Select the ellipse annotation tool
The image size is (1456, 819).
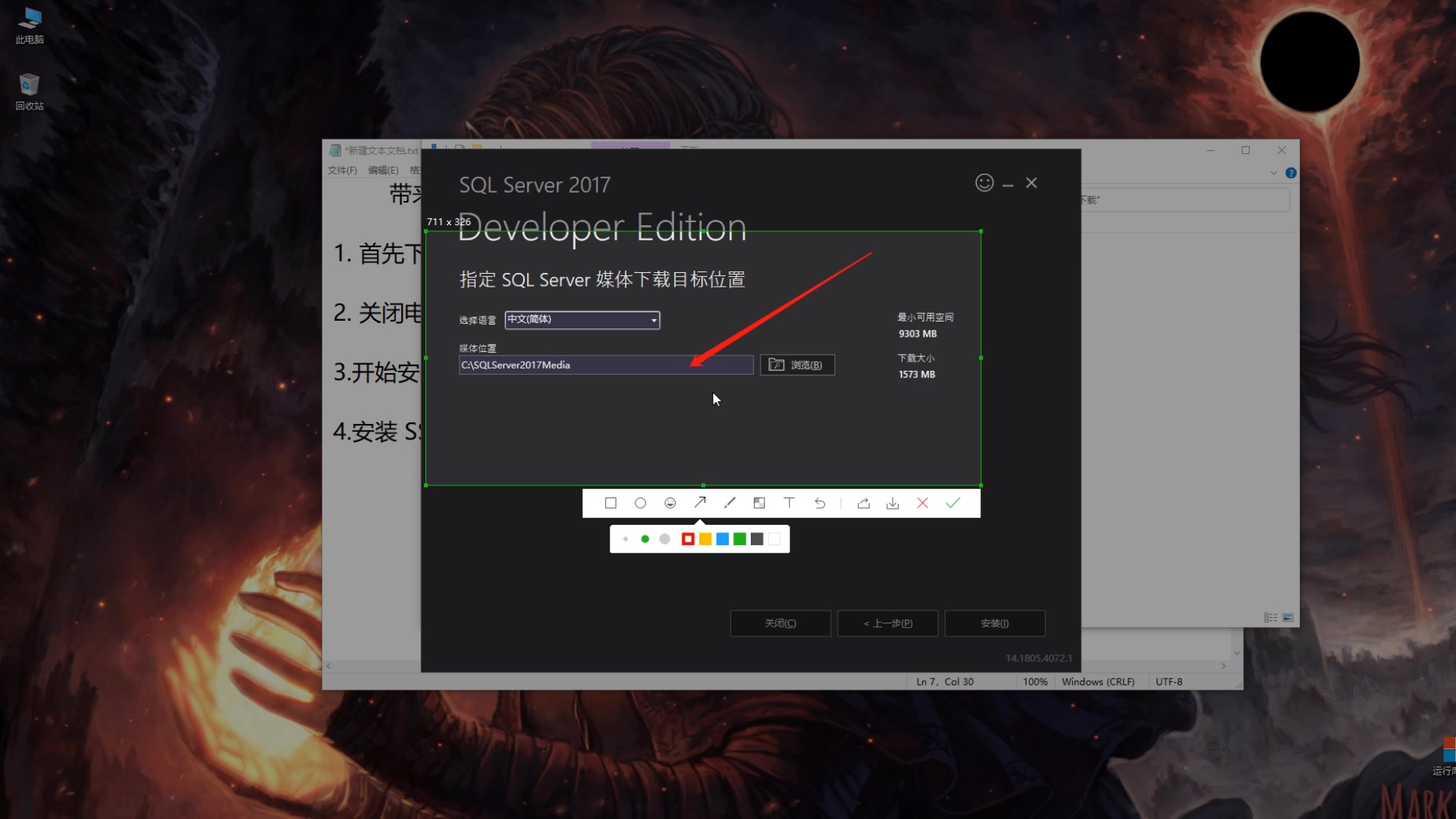(x=640, y=503)
